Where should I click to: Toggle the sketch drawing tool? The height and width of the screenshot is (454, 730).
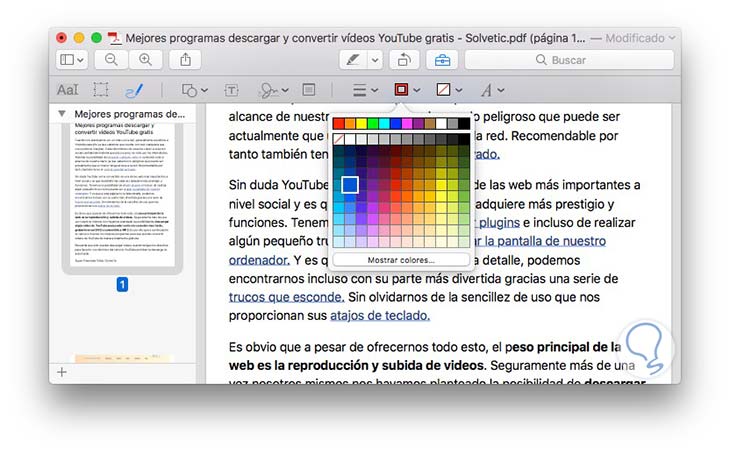click(x=134, y=90)
